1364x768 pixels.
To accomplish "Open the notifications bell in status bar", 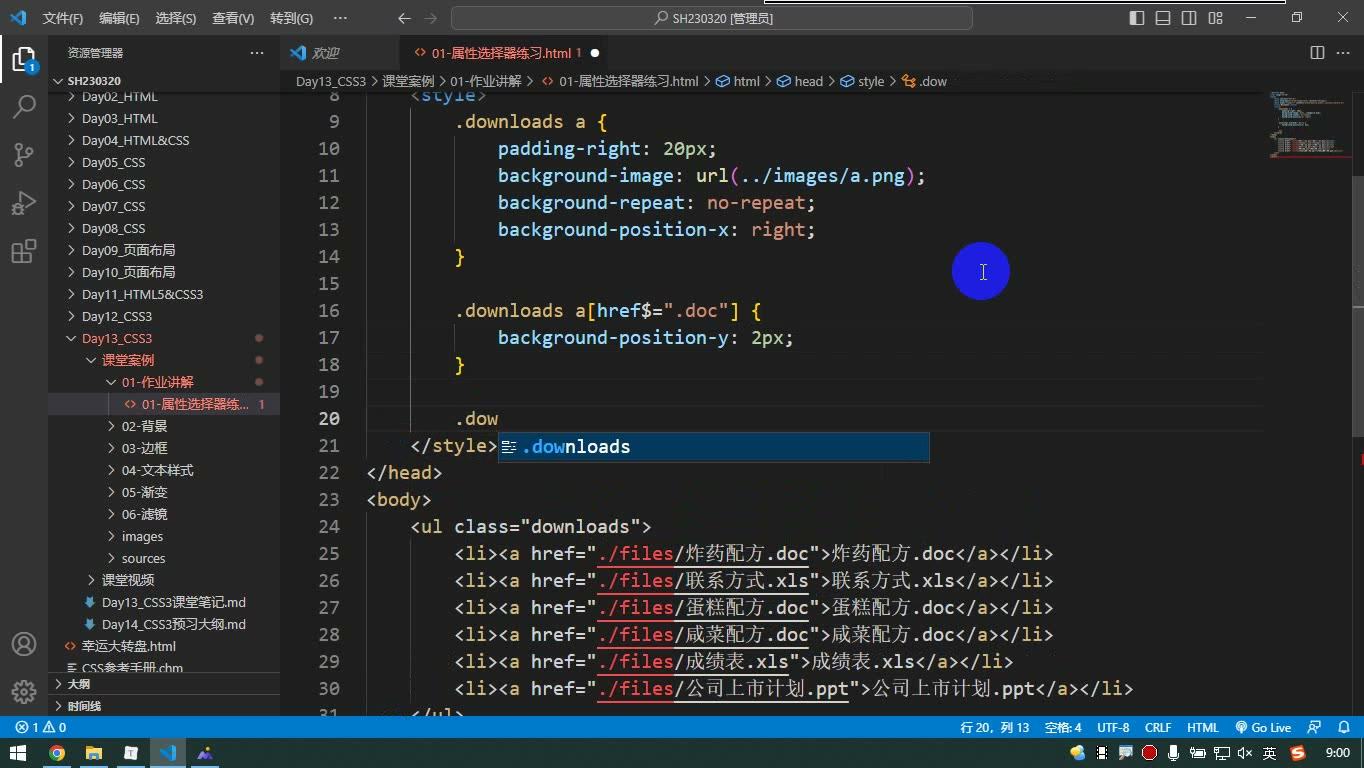I will tap(1342, 728).
